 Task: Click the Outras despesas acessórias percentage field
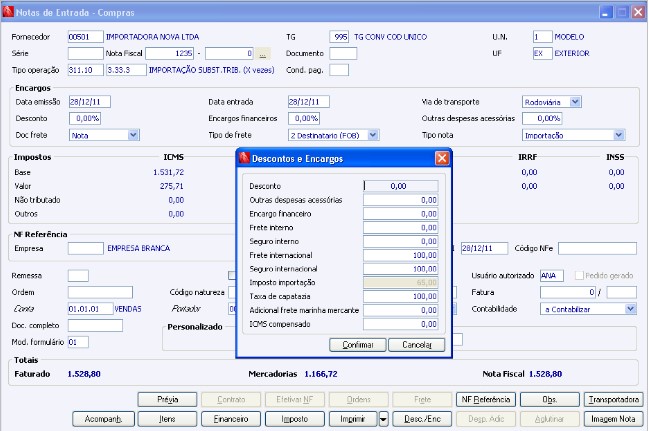click(x=542, y=118)
